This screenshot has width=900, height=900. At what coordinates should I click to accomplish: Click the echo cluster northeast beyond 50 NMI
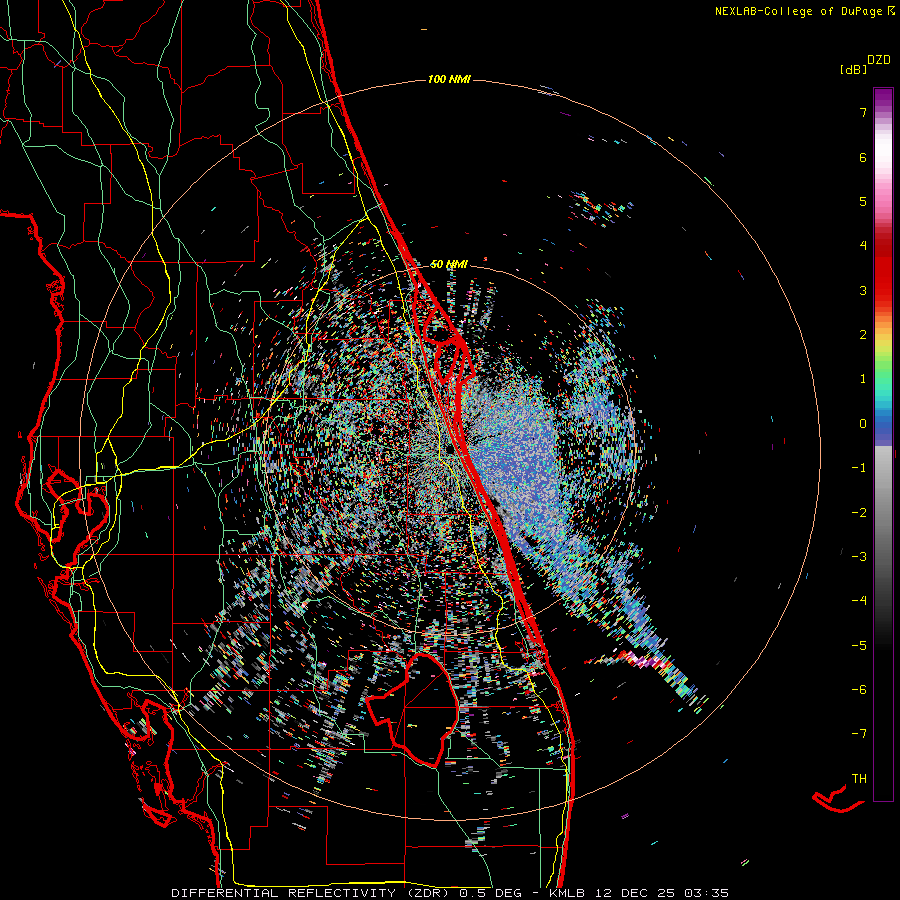pyautogui.click(x=600, y=208)
